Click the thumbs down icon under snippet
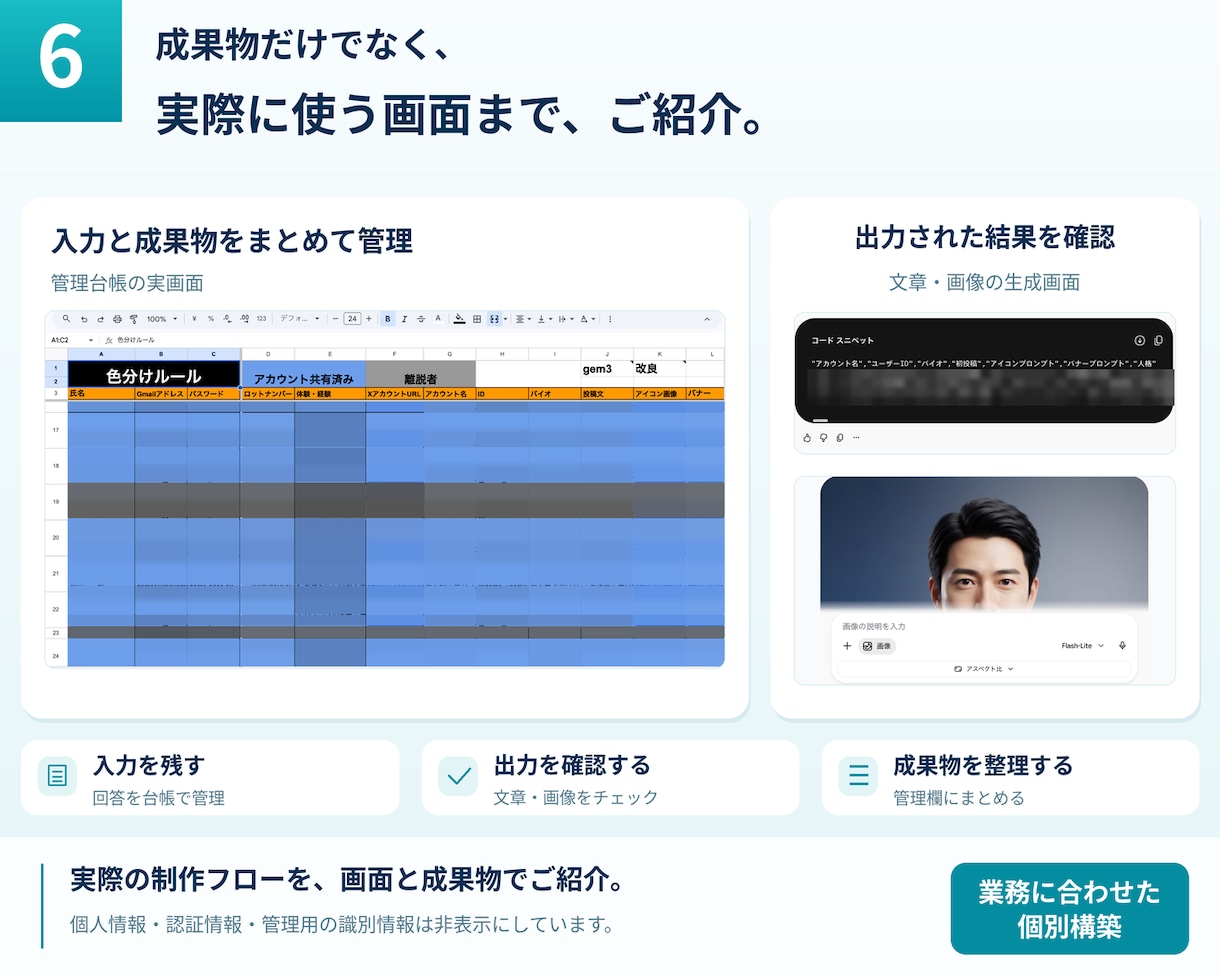Viewport: 1220px width, 976px height. coord(823,437)
